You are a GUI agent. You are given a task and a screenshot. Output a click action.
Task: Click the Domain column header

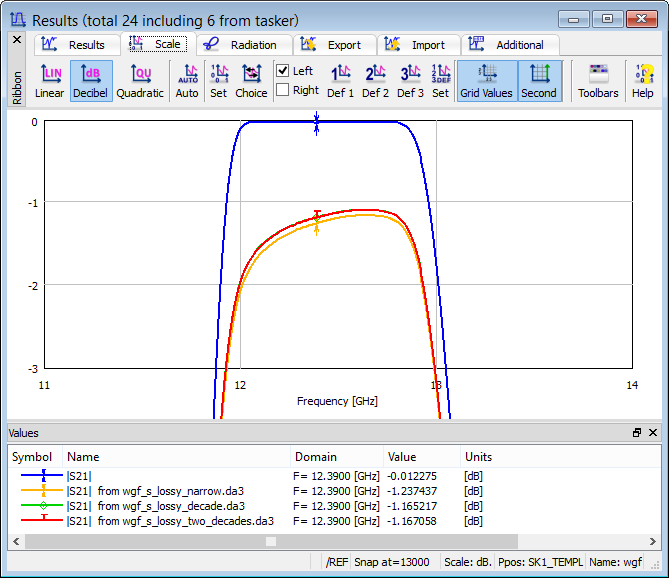point(337,457)
